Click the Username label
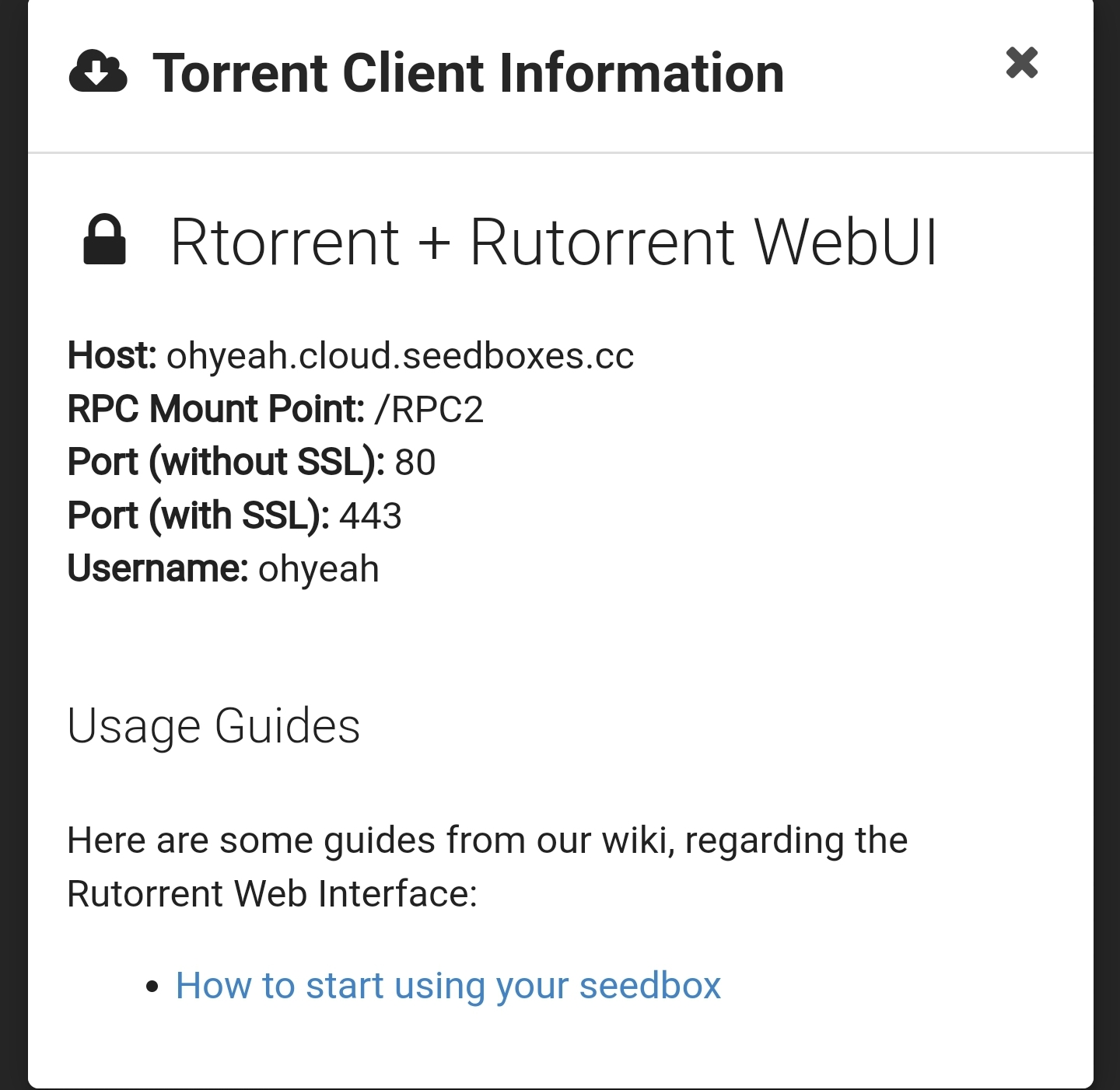Viewport: 1120px width, 1090px height. 156,568
